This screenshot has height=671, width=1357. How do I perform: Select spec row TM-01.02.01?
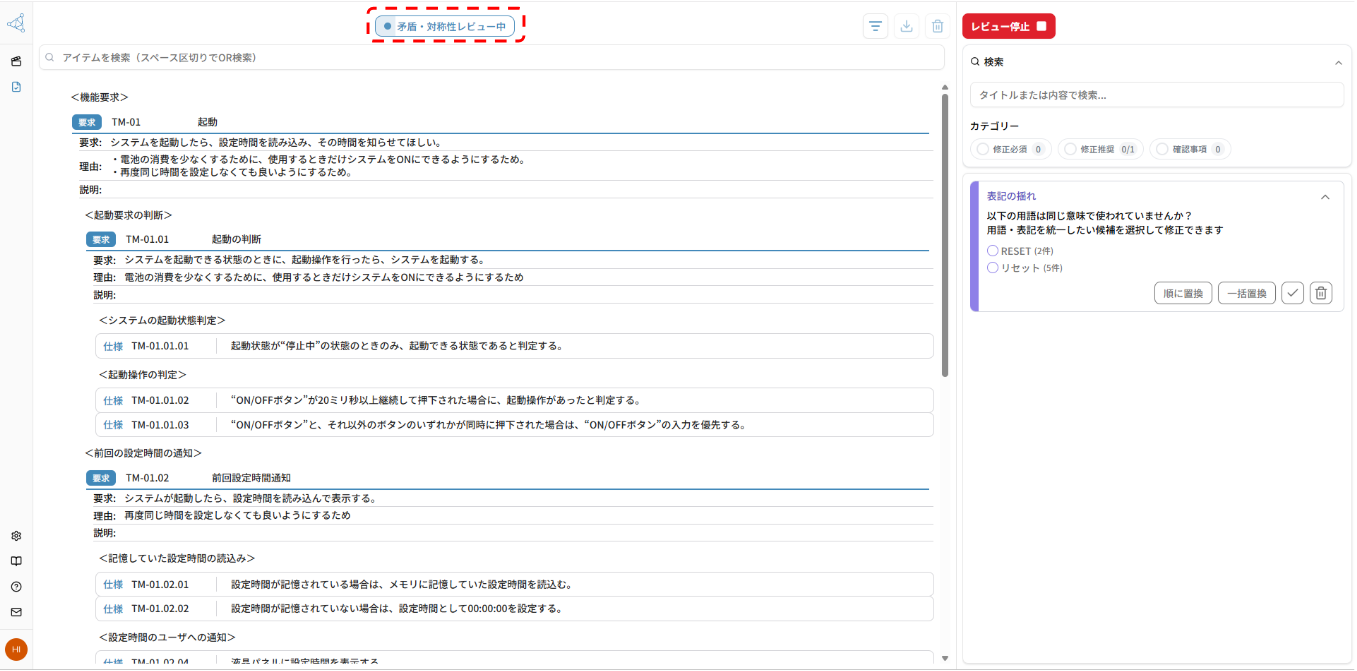pyautogui.click(x=514, y=584)
